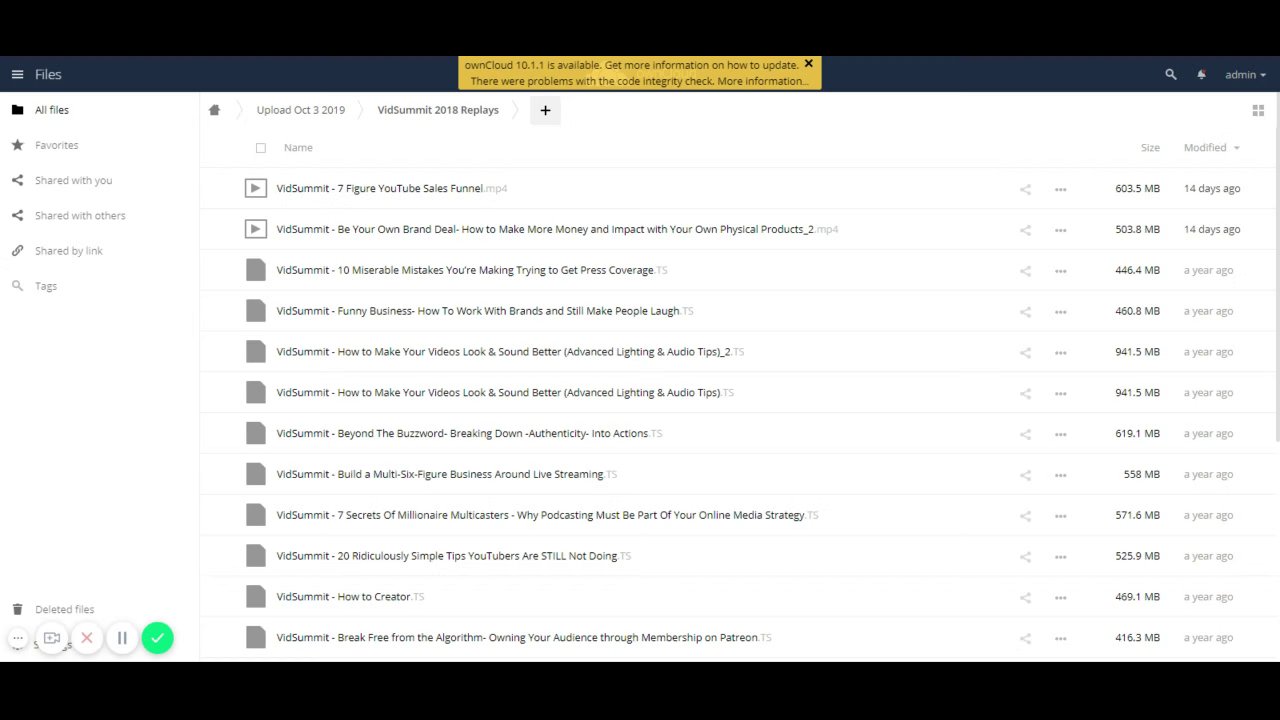Sort by Modified column

tap(1211, 147)
